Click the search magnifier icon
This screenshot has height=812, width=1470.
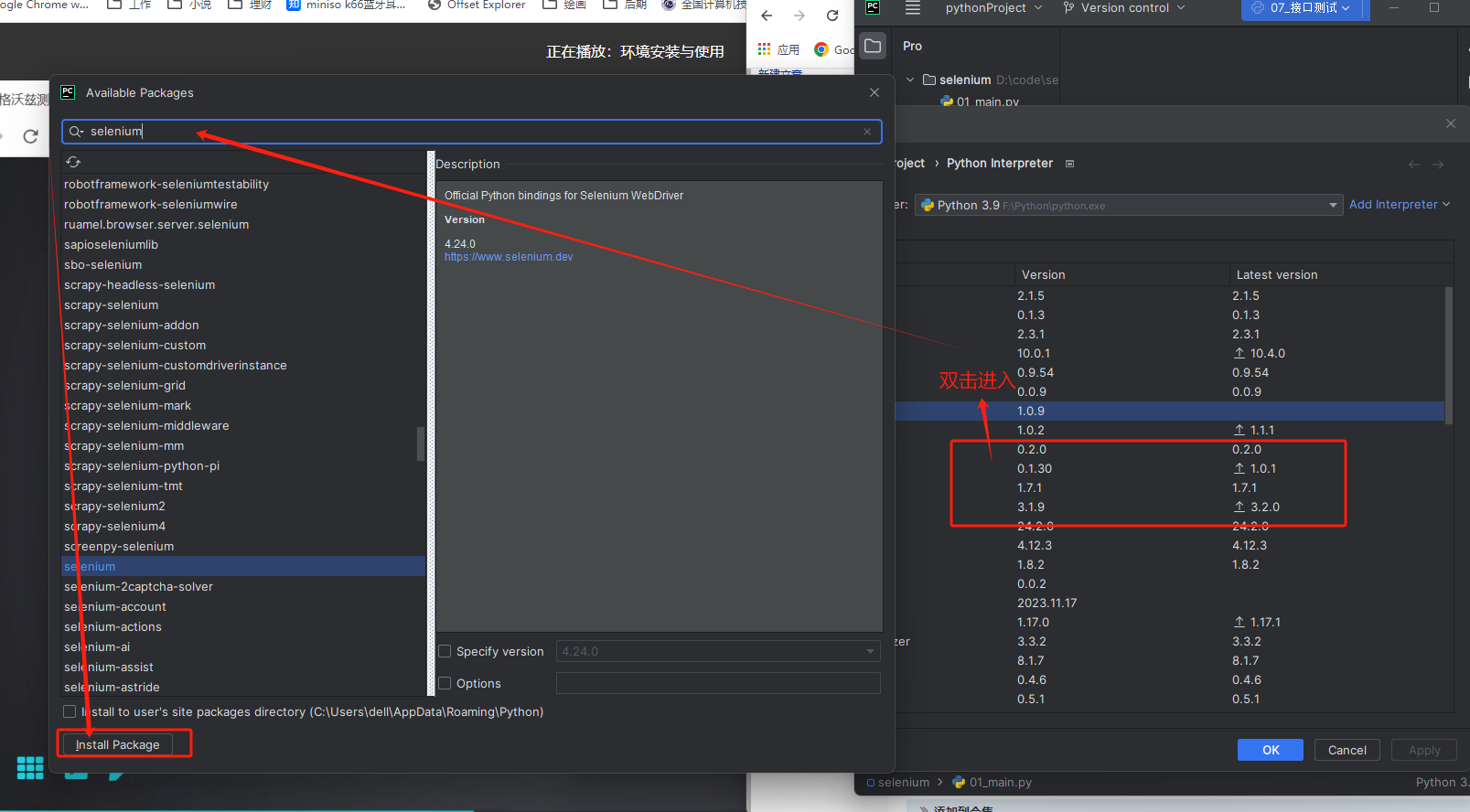pos(76,132)
